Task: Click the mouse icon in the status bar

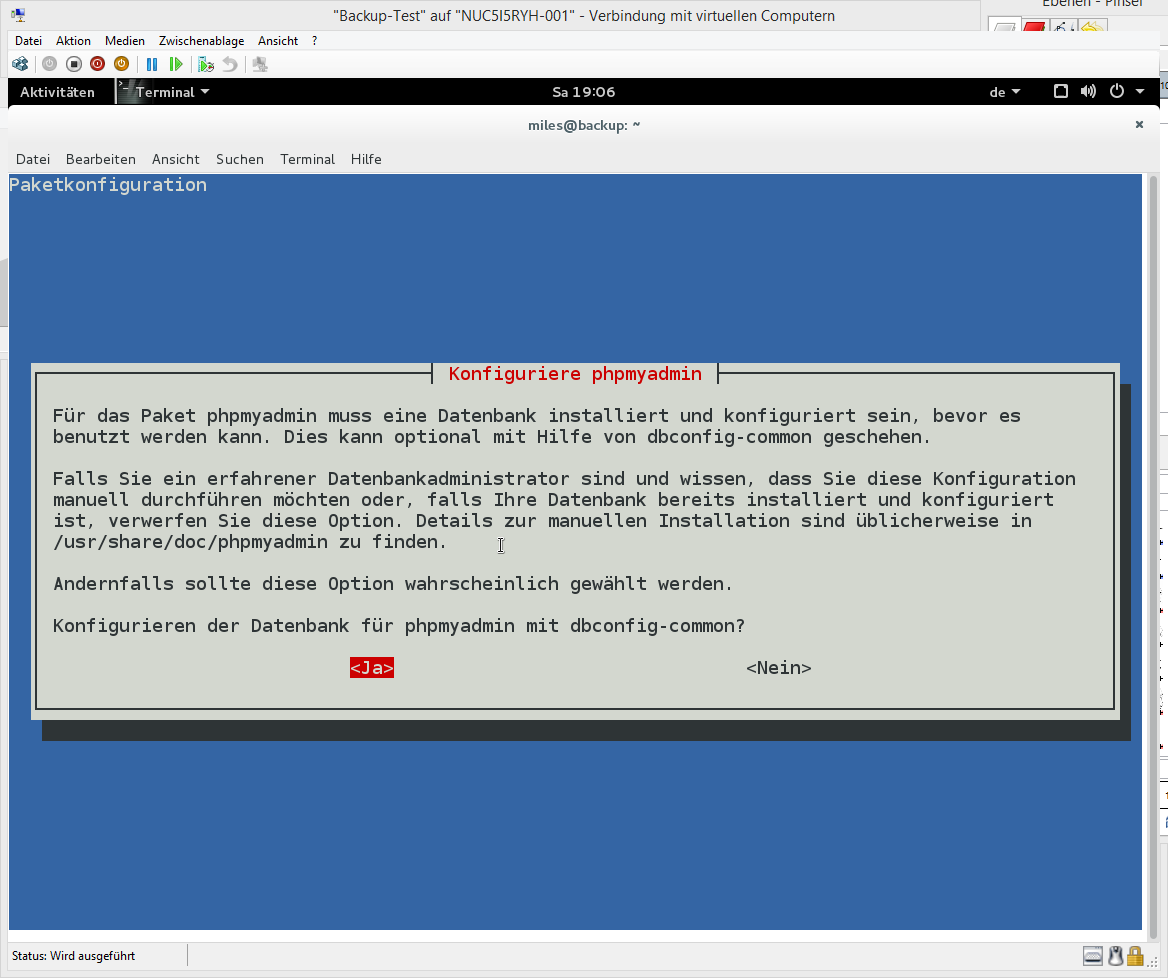Action: coord(1115,956)
